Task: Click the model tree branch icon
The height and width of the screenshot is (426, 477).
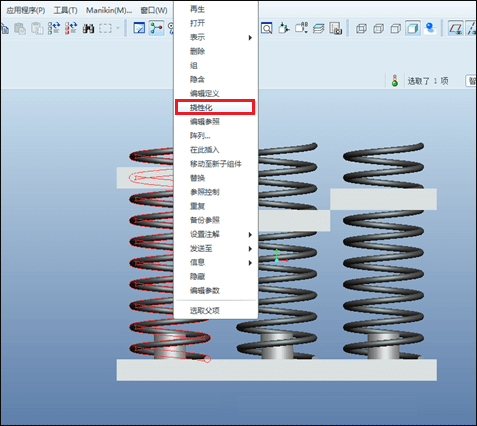Action: [156, 28]
